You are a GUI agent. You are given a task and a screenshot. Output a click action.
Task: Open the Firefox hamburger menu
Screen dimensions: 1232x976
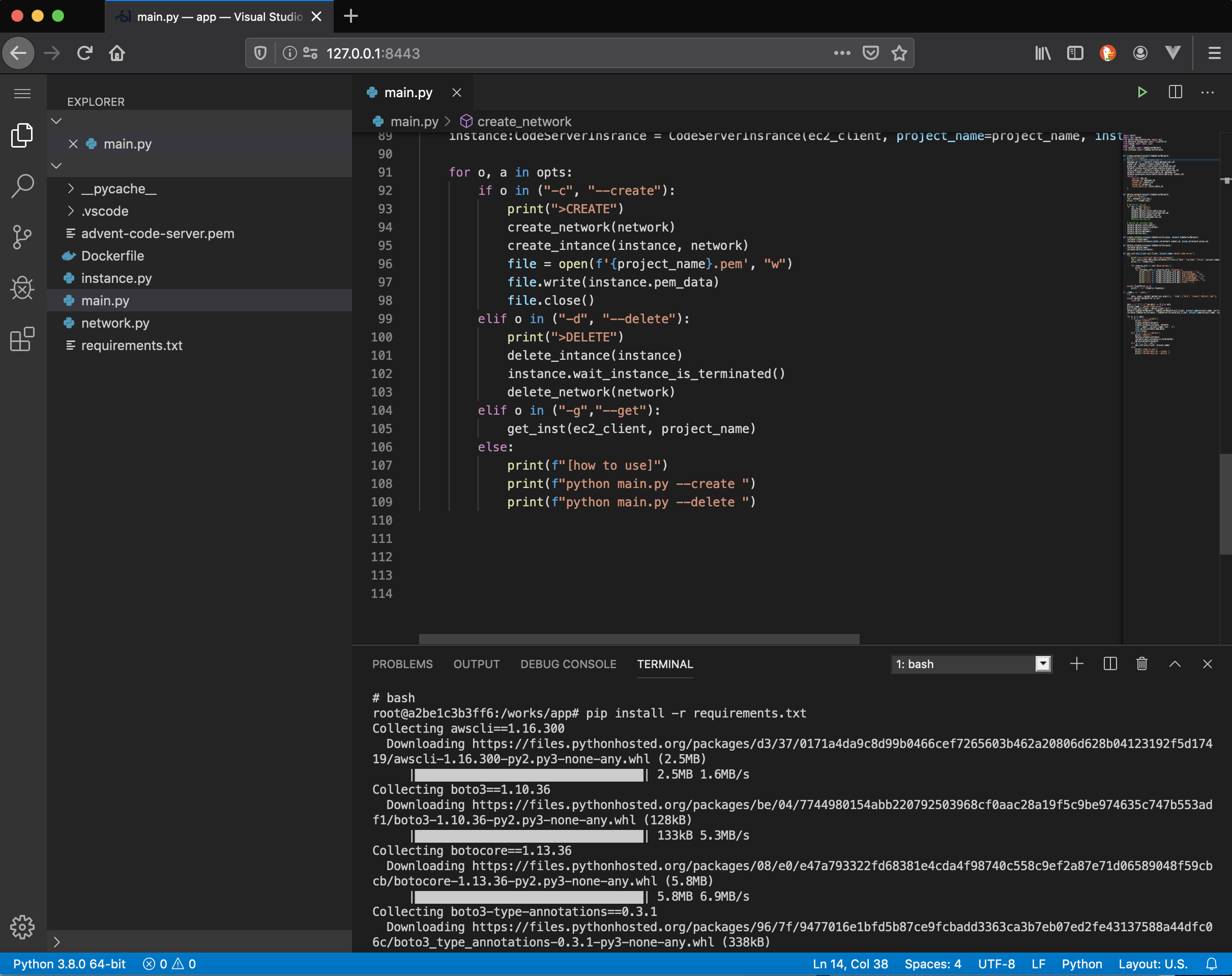1214,53
